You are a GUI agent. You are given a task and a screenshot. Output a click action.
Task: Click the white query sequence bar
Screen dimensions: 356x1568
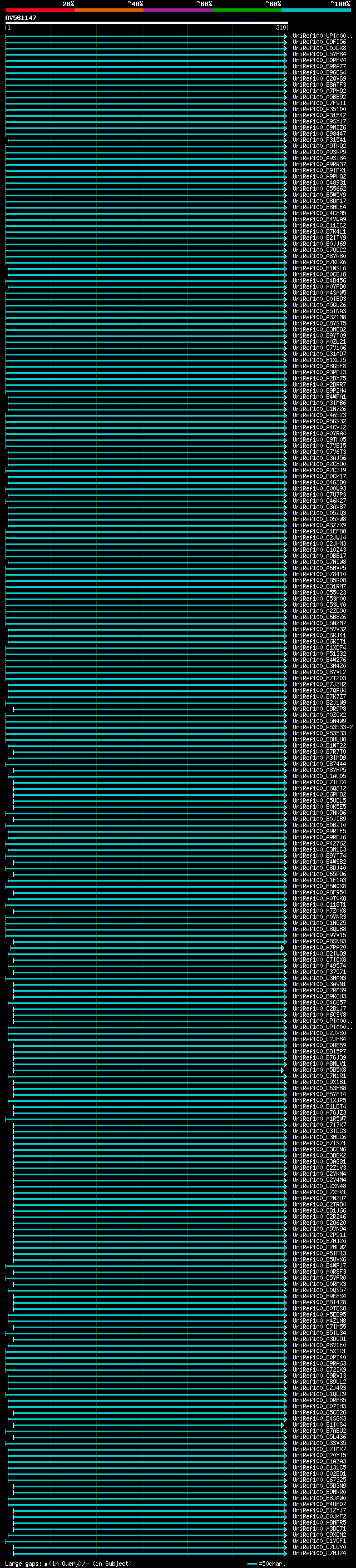click(x=147, y=22)
